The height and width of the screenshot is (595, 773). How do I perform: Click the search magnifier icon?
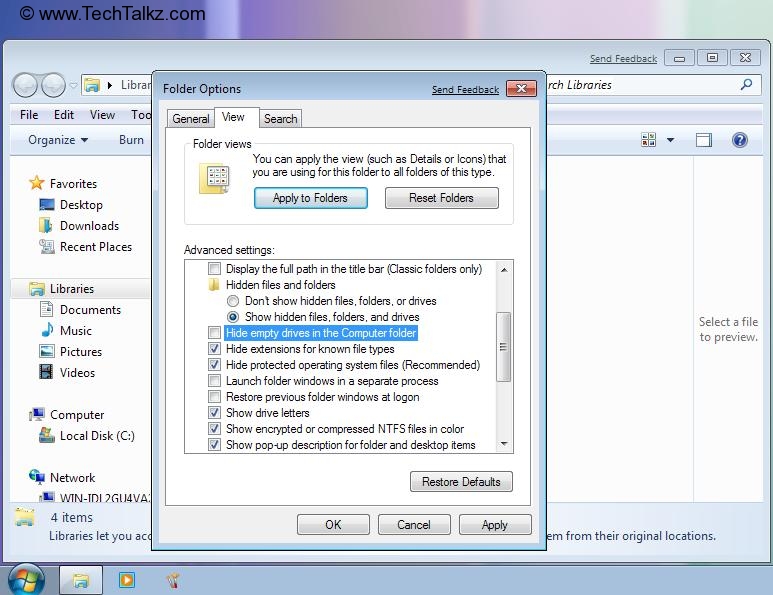click(x=746, y=85)
